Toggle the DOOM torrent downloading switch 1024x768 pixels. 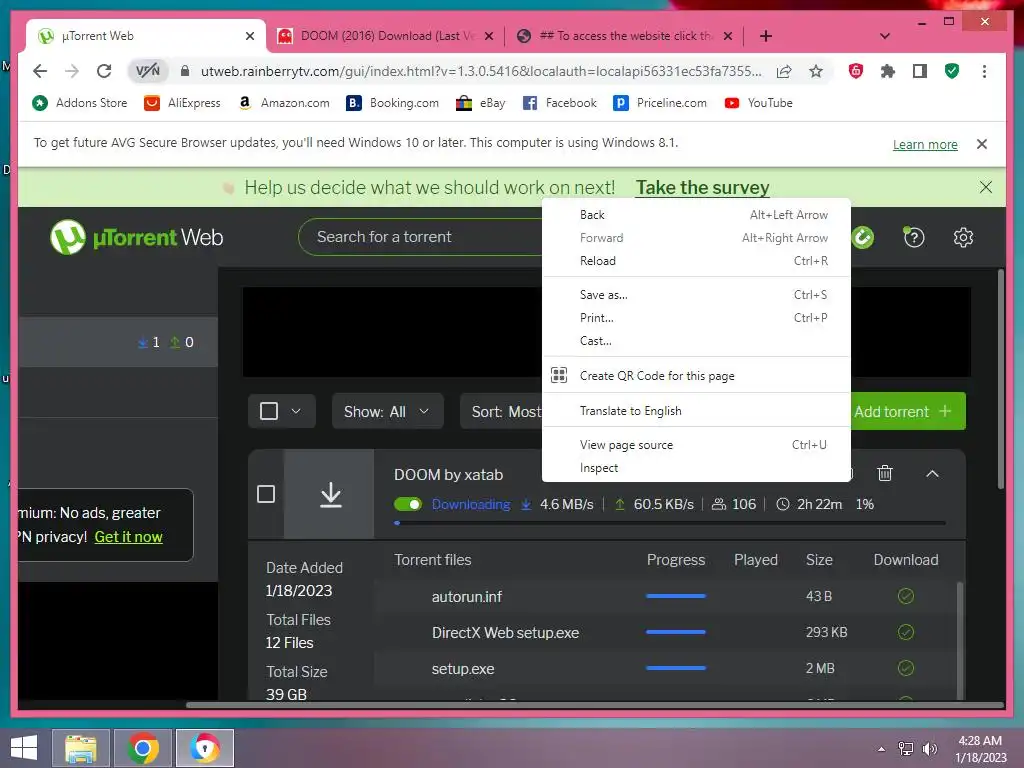tap(408, 504)
